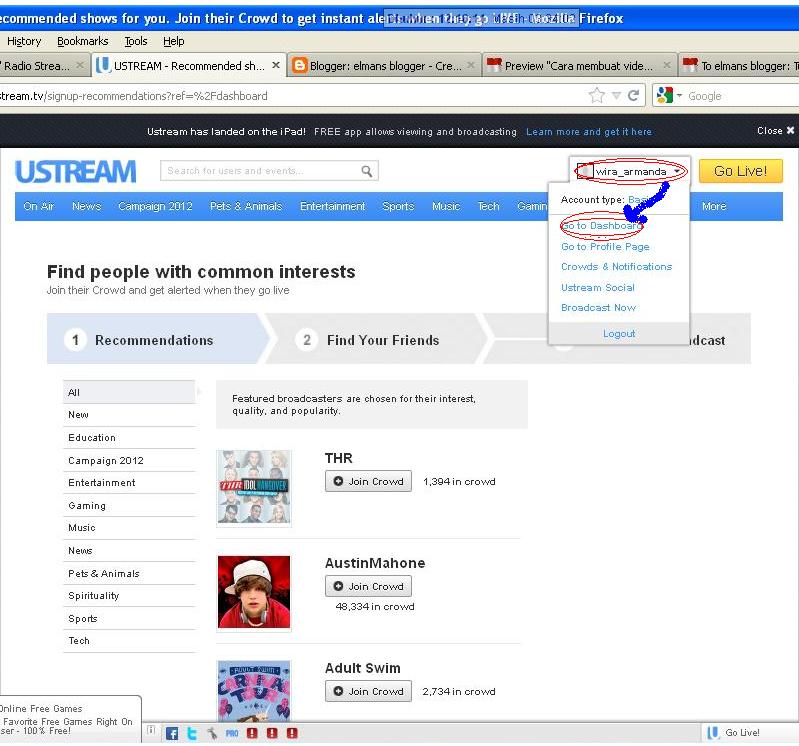Open the News navigation bar item

87,206
